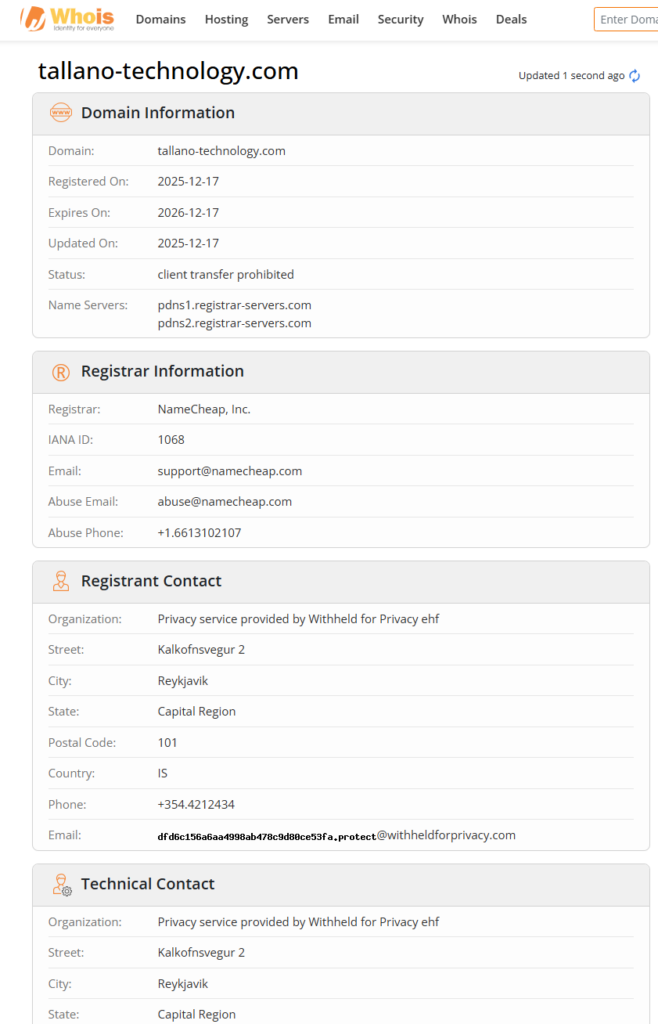This screenshot has height=1024, width=658.
Task: Open the Hosting menu
Action: click(x=226, y=19)
